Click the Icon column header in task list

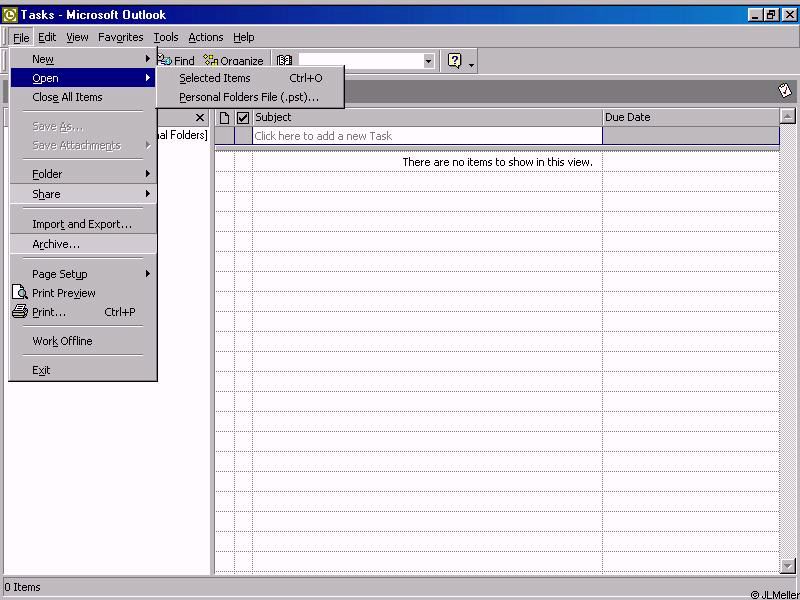(224, 117)
